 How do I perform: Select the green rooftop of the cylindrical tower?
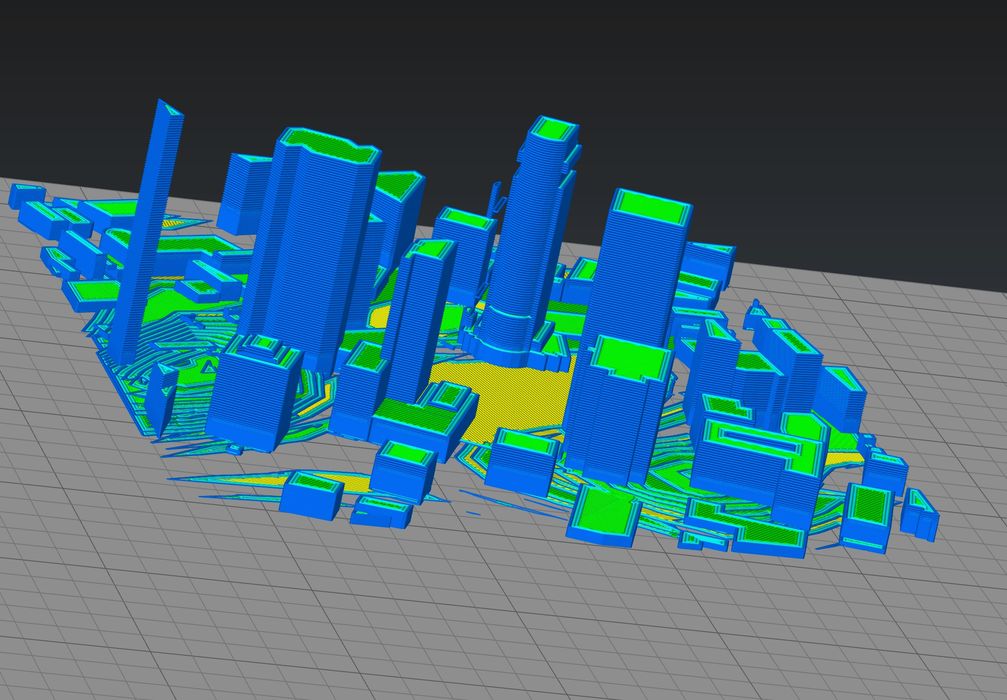point(553,129)
